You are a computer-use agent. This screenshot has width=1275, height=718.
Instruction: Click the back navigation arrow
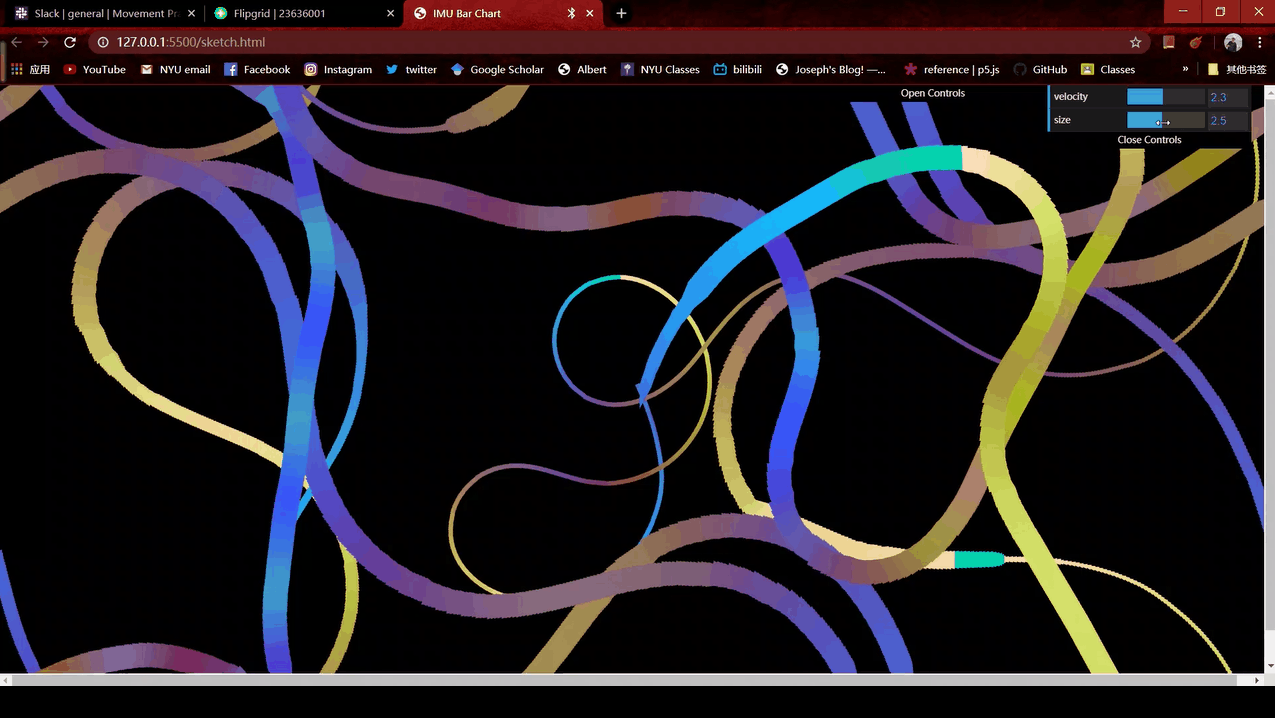click(16, 42)
